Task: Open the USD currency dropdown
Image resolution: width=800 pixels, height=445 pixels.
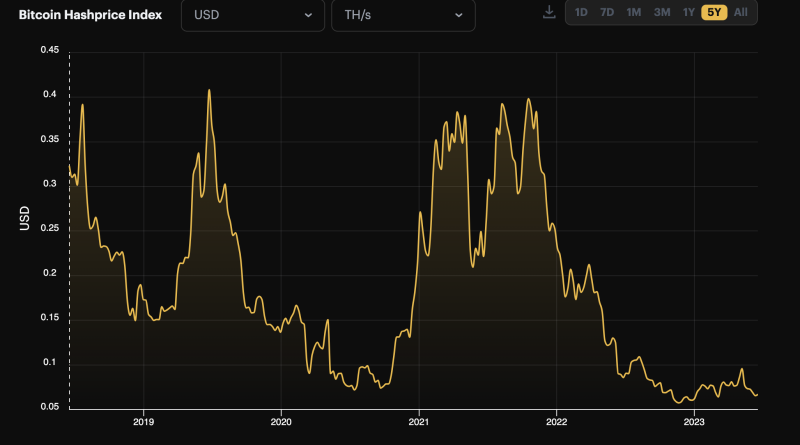Action: 253,15
